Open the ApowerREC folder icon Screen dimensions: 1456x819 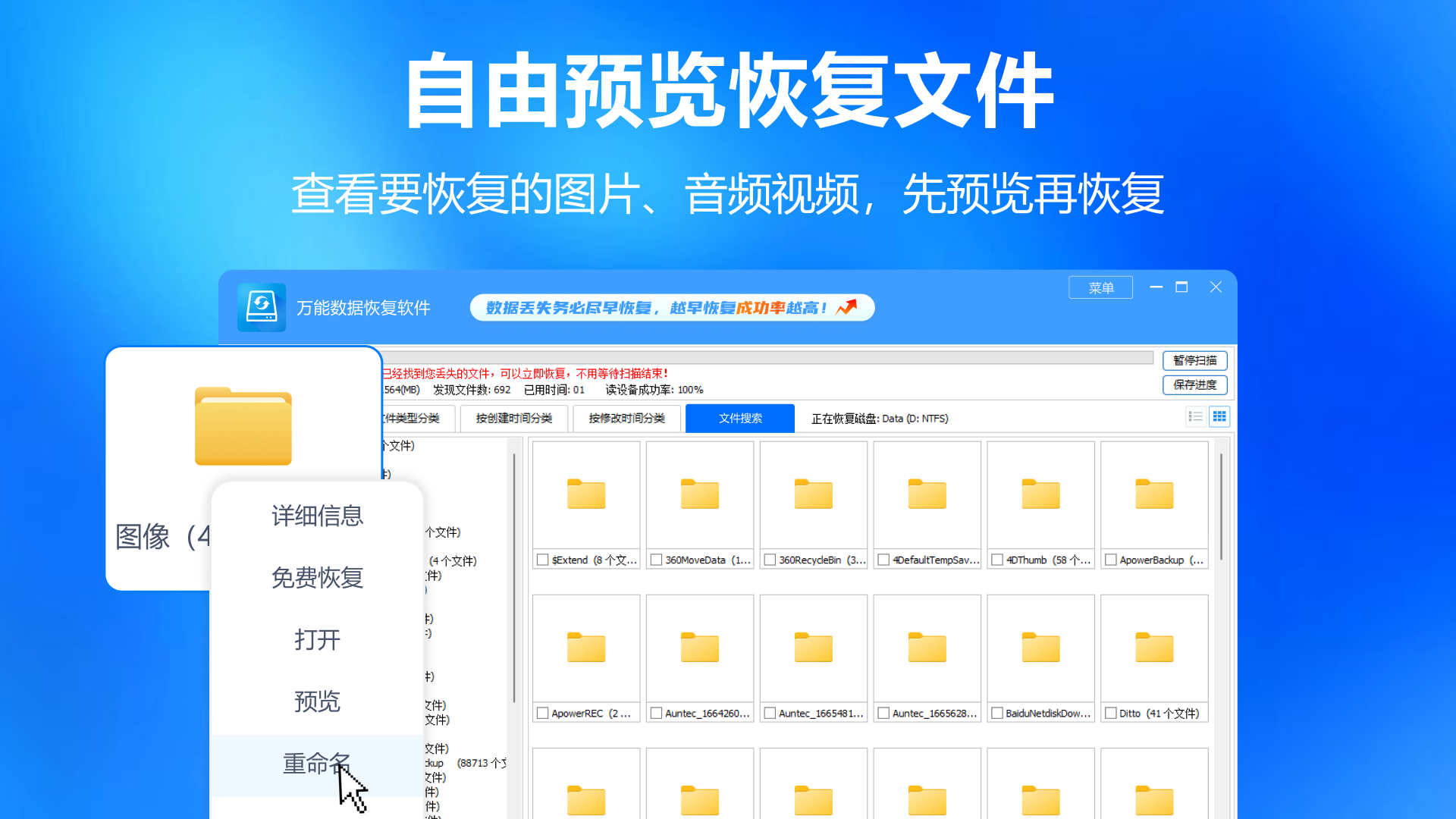(x=586, y=647)
